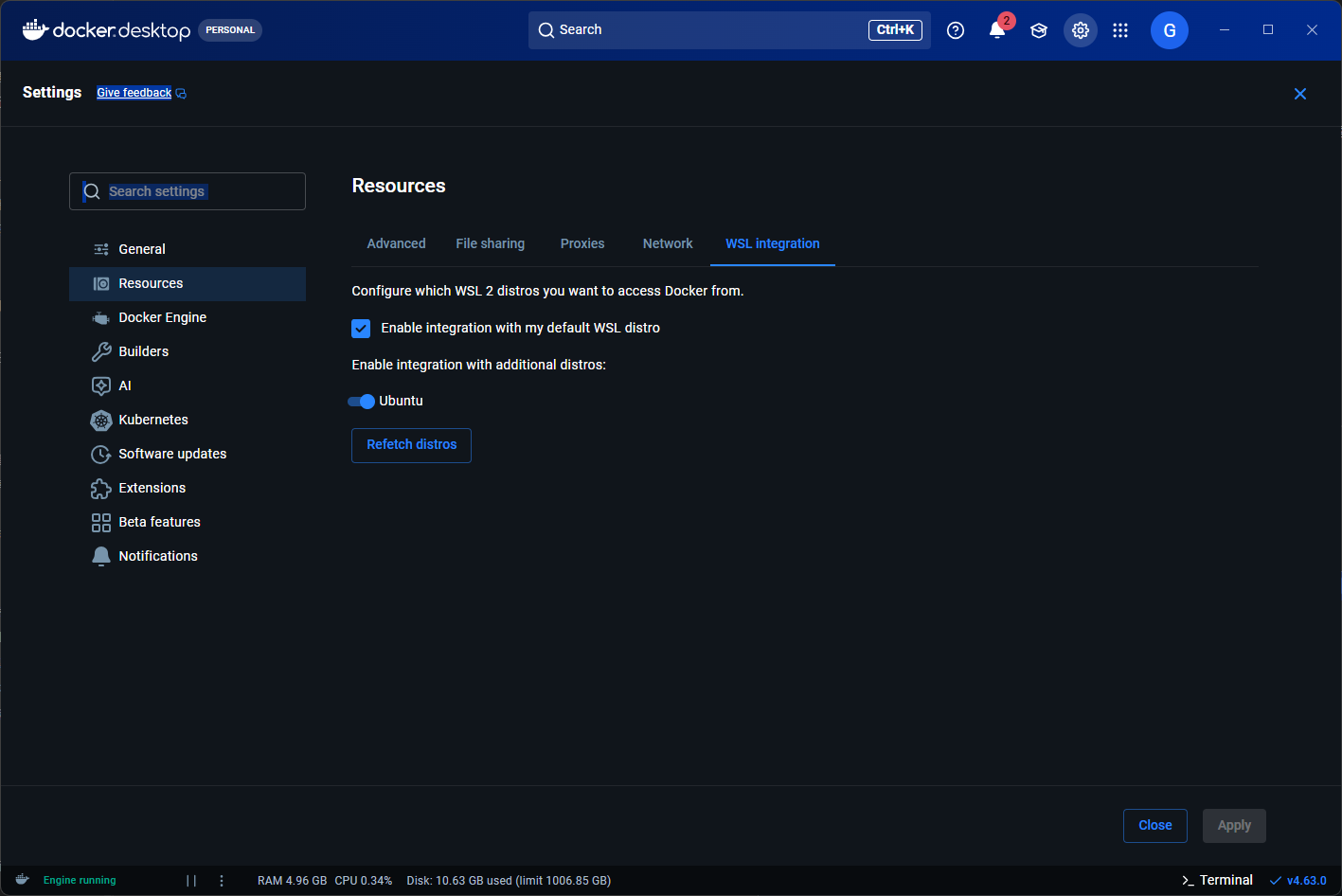
Task: Click the Close button
Action: [x=1155, y=826]
